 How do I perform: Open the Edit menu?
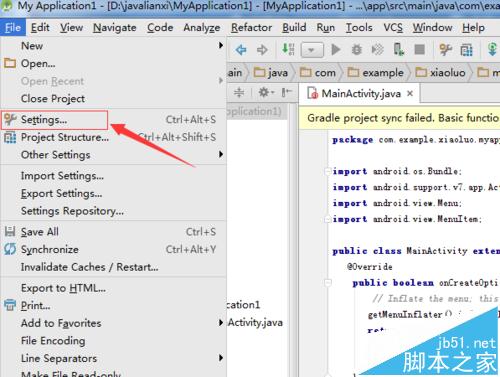click(x=40, y=27)
